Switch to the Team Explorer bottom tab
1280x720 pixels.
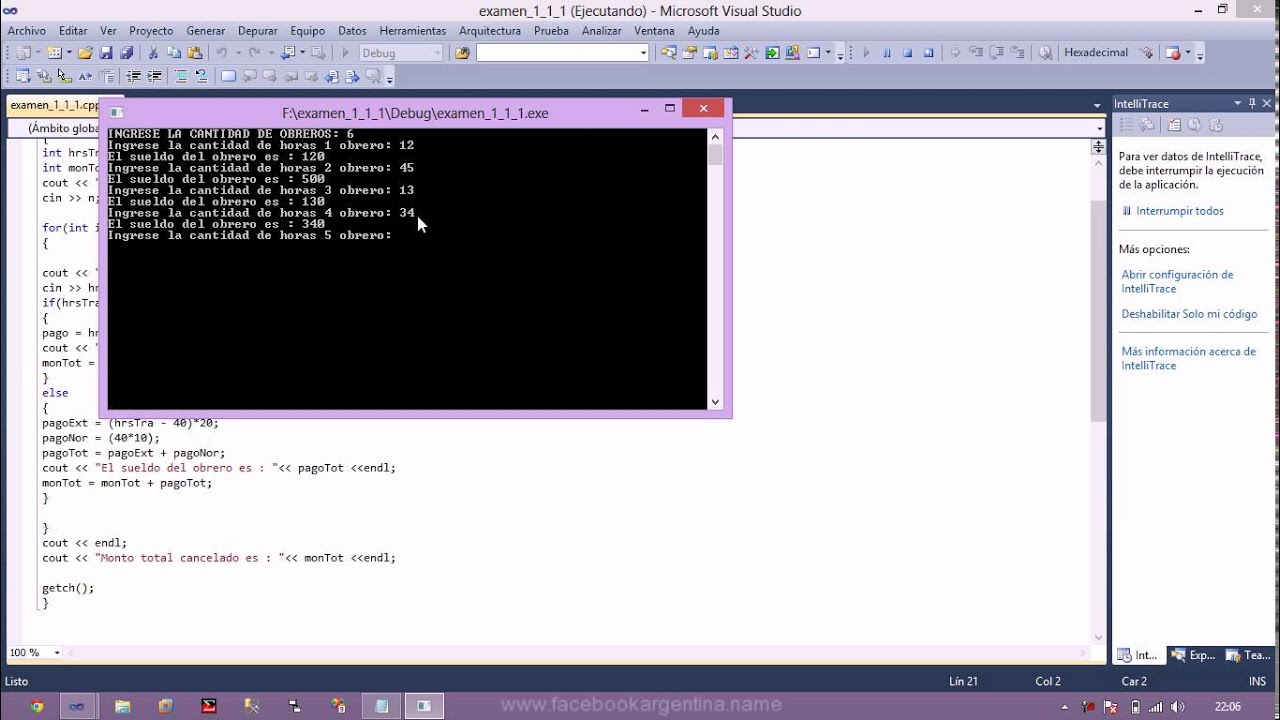click(x=1246, y=656)
